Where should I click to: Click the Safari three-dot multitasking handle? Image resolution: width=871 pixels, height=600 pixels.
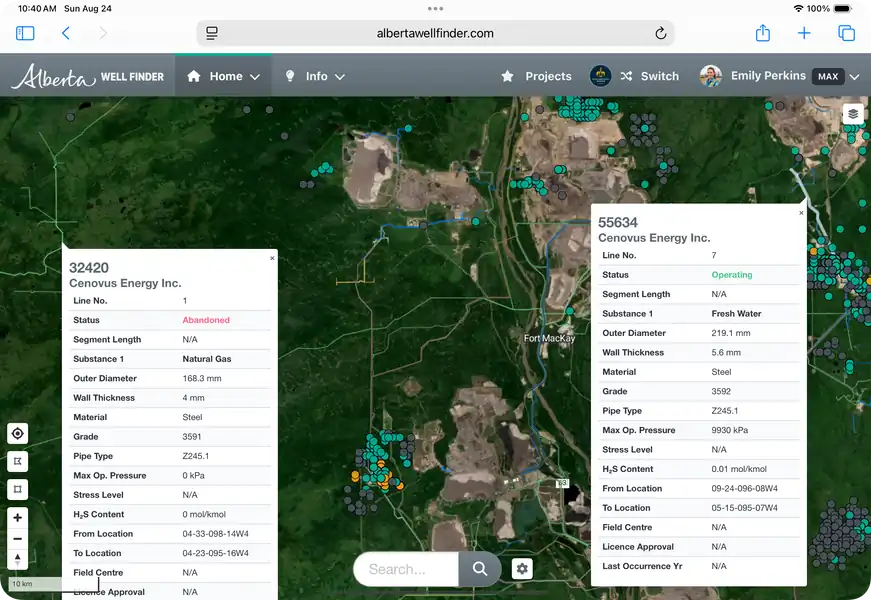436,9
